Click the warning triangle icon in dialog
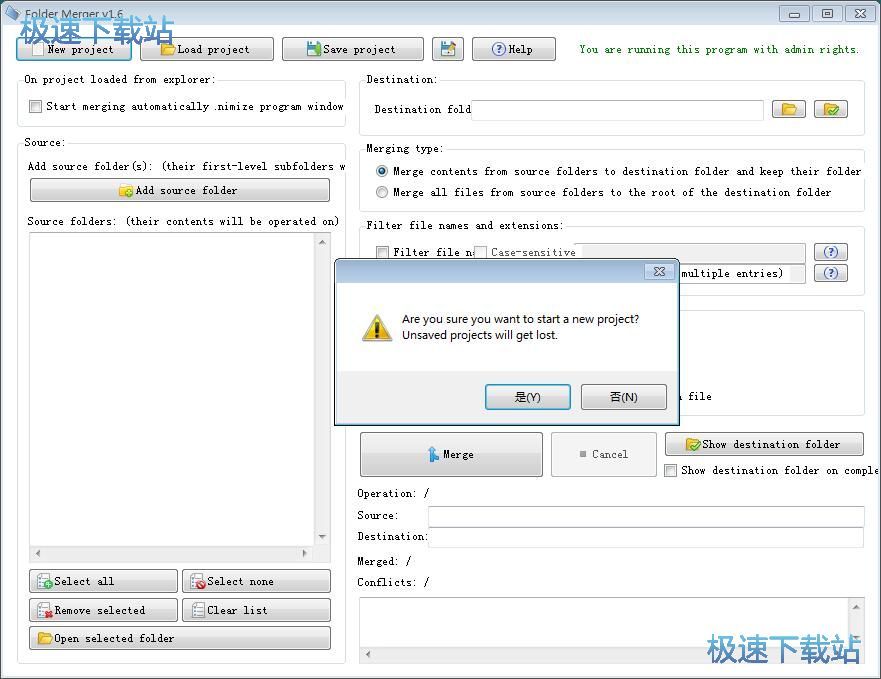The width and height of the screenshot is (881, 679). click(377, 327)
